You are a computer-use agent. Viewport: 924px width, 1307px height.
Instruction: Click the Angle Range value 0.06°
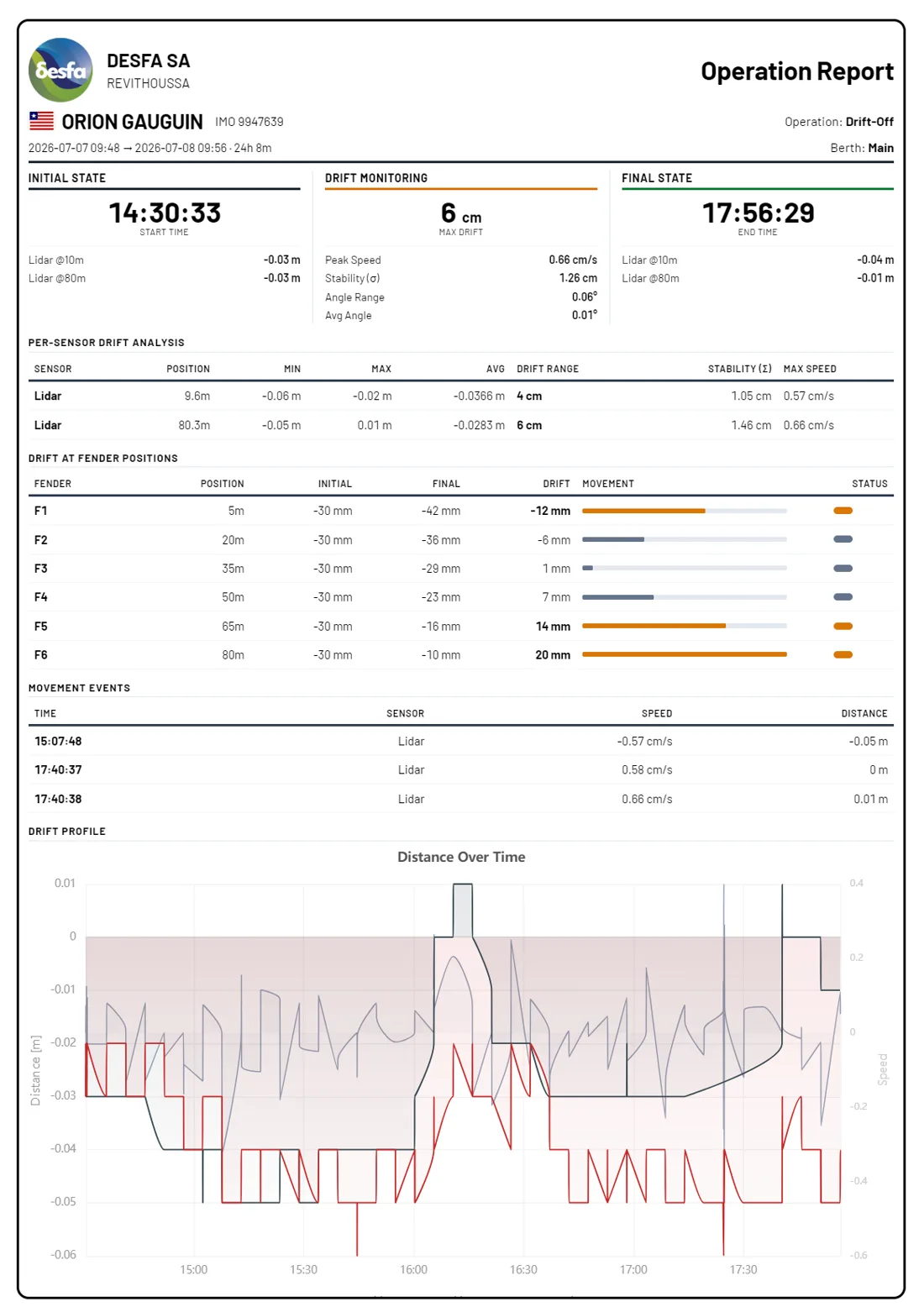click(x=585, y=297)
